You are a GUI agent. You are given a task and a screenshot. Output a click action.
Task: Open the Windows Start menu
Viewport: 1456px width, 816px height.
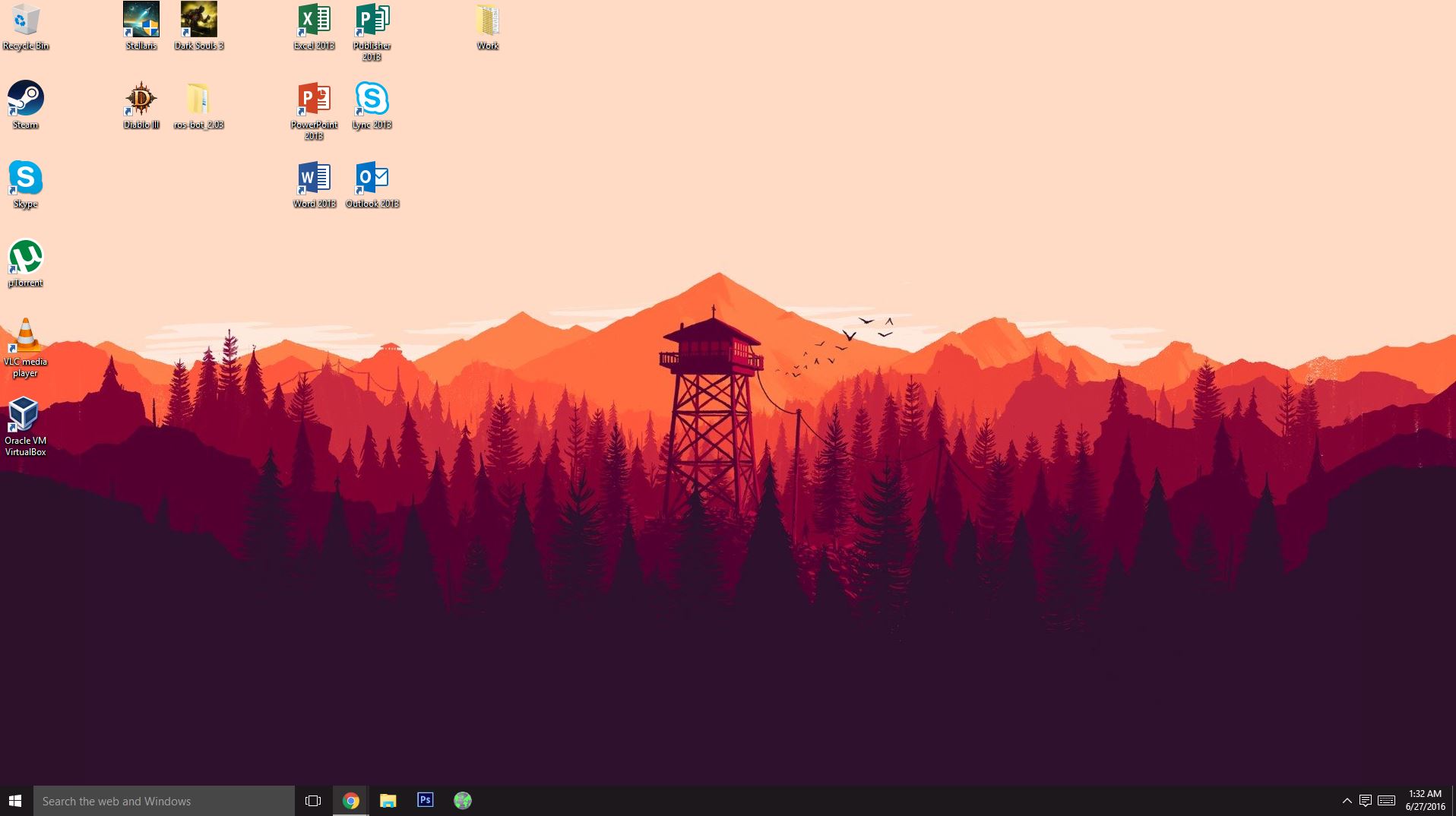tap(16, 801)
